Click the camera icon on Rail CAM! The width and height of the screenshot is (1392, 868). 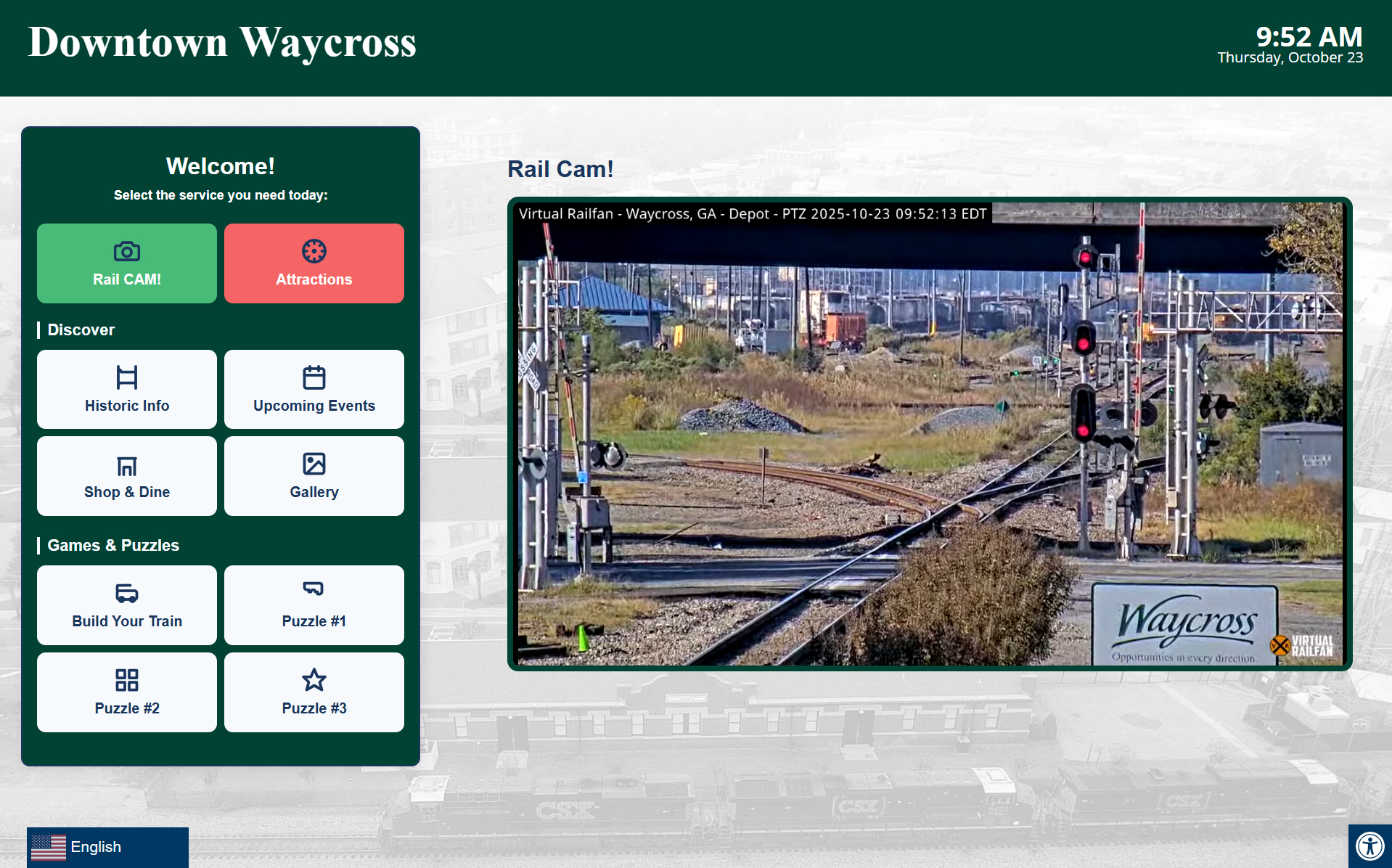127,251
